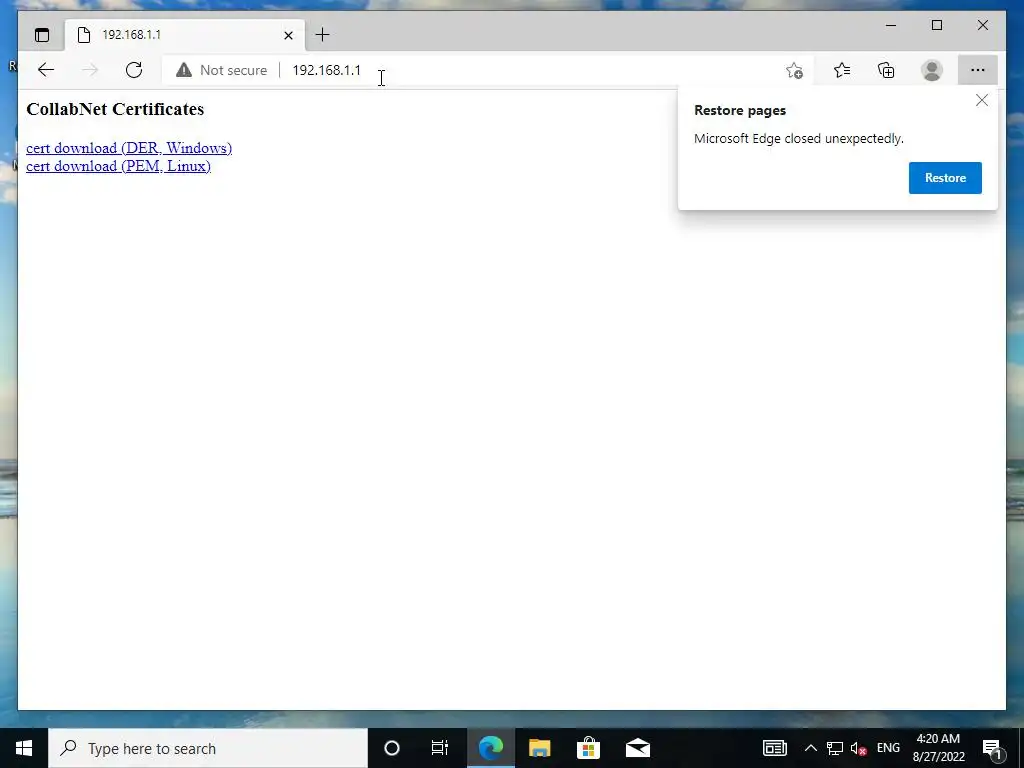Maximize the Edge window

coord(936,25)
